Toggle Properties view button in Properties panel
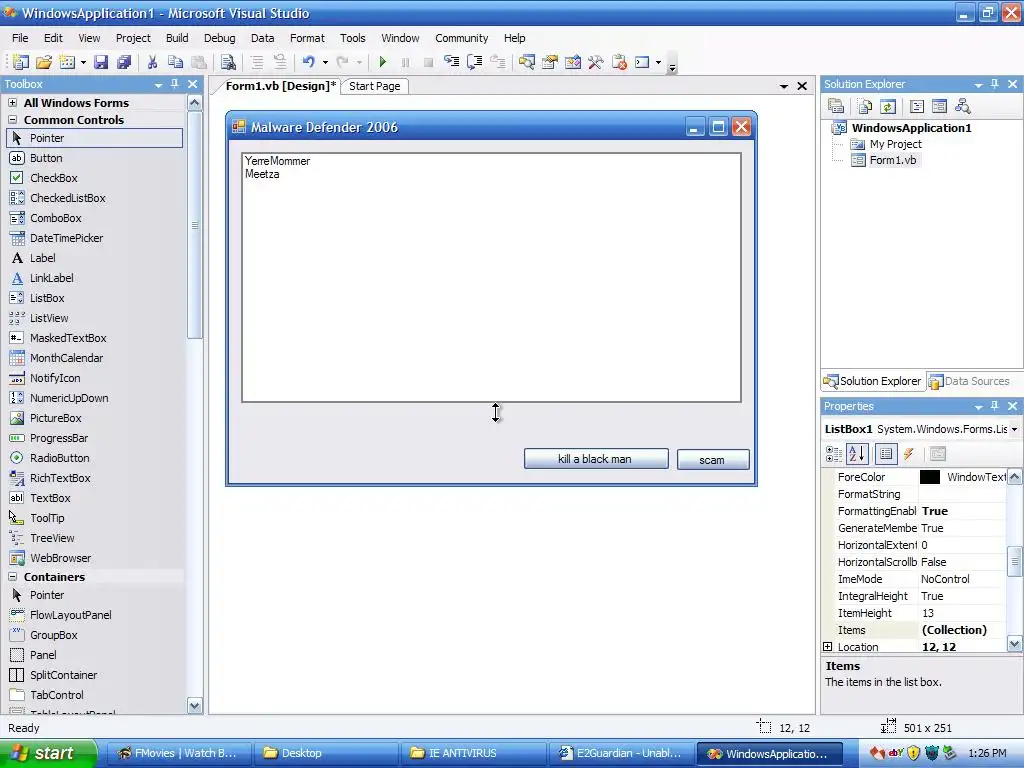This screenshot has width=1024, height=768. pyautogui.click(x=886, y=454)
